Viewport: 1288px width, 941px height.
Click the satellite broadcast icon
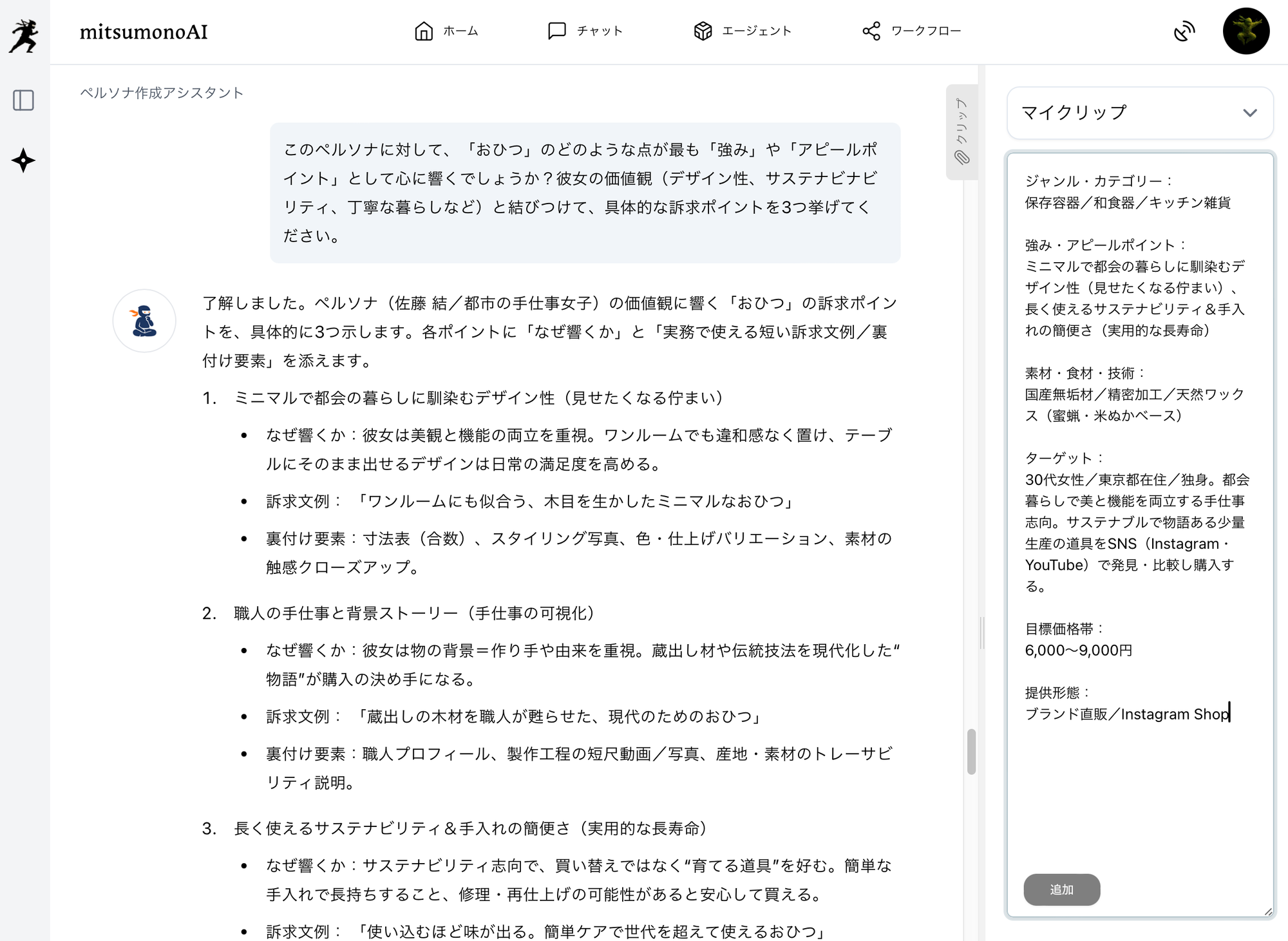[1184, 31]
